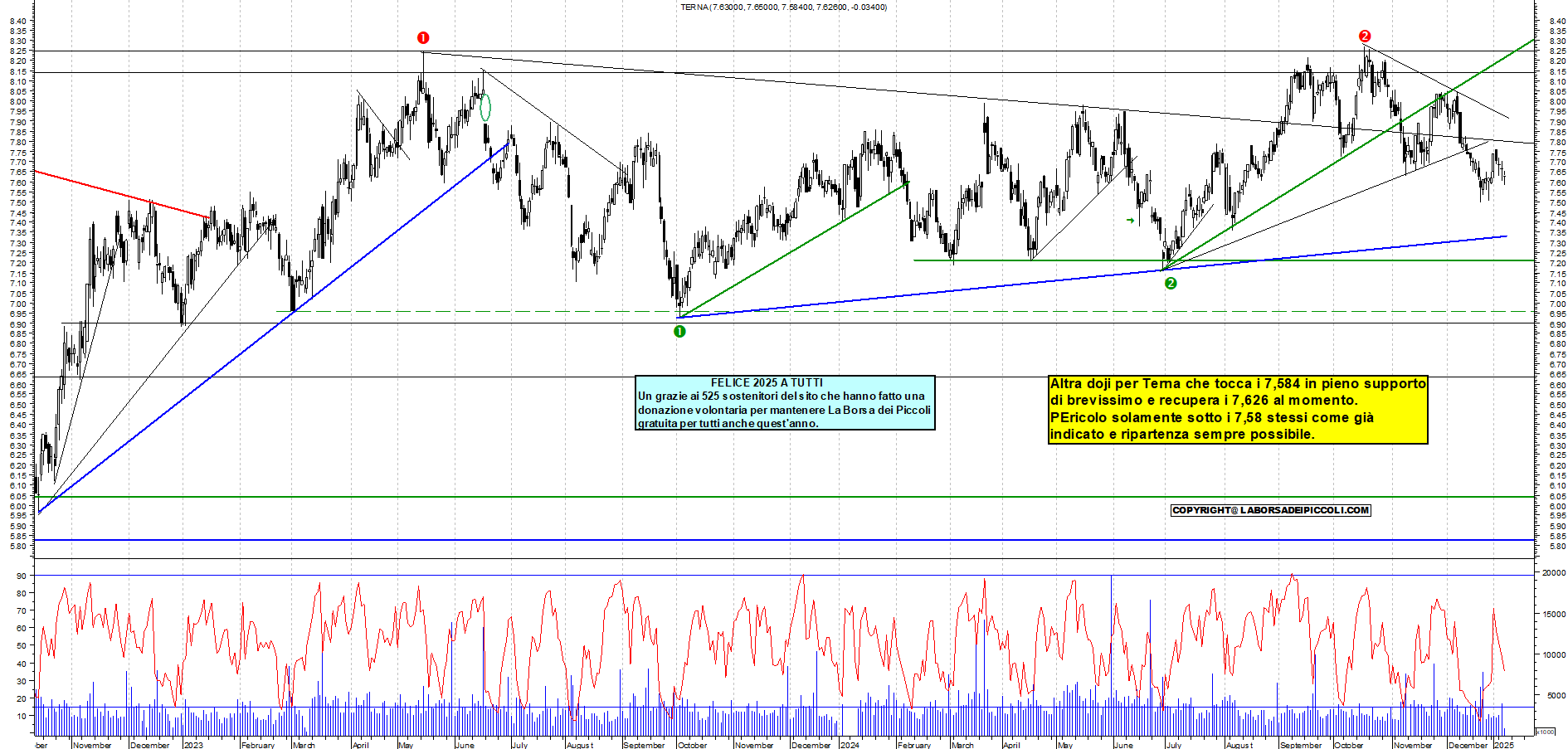
Task: Click the '2025' label on the time axis
Action: pyautogui.click(x=1503, y=745)
